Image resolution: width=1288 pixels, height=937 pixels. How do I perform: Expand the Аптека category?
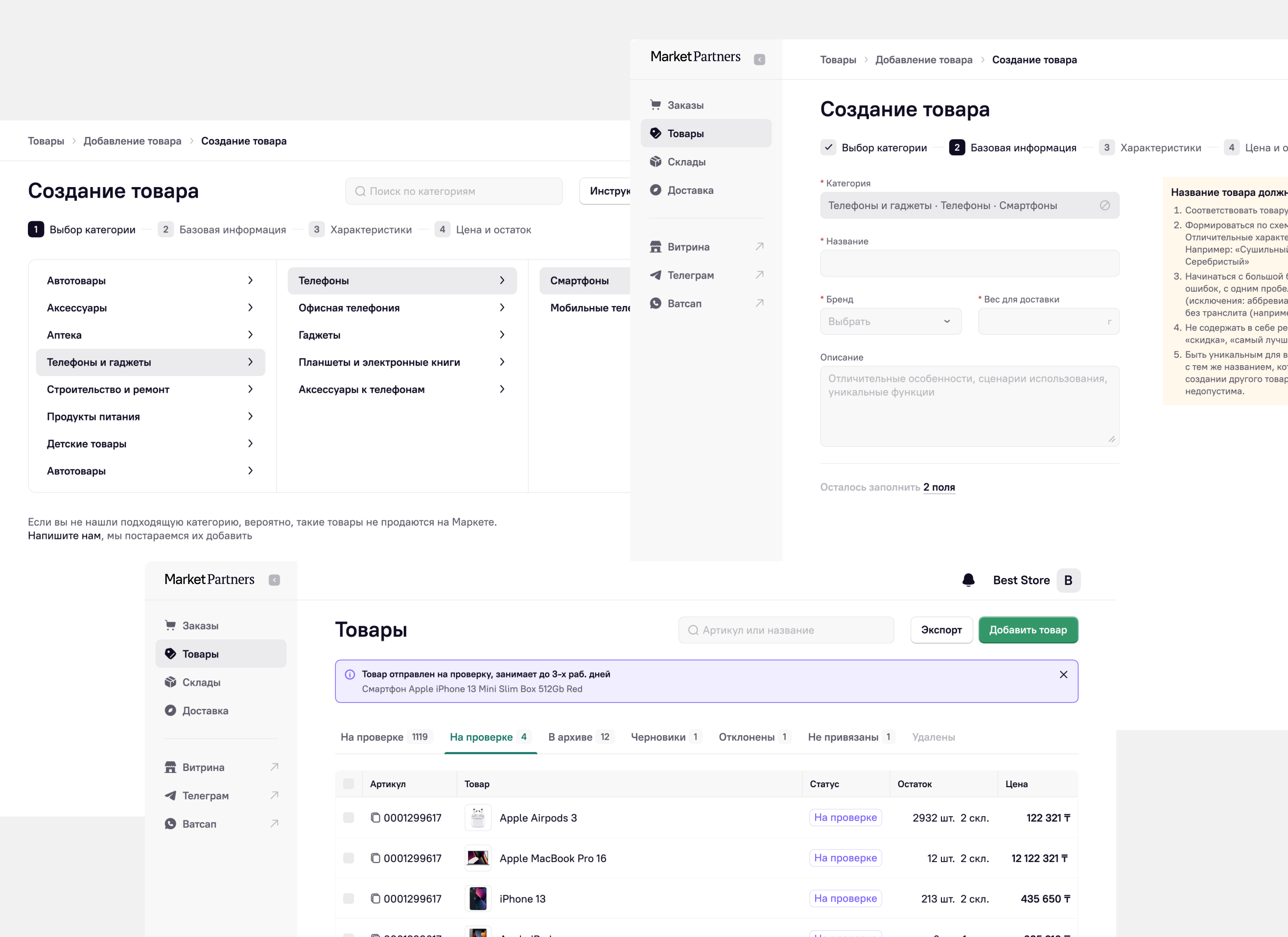(150, 335)
